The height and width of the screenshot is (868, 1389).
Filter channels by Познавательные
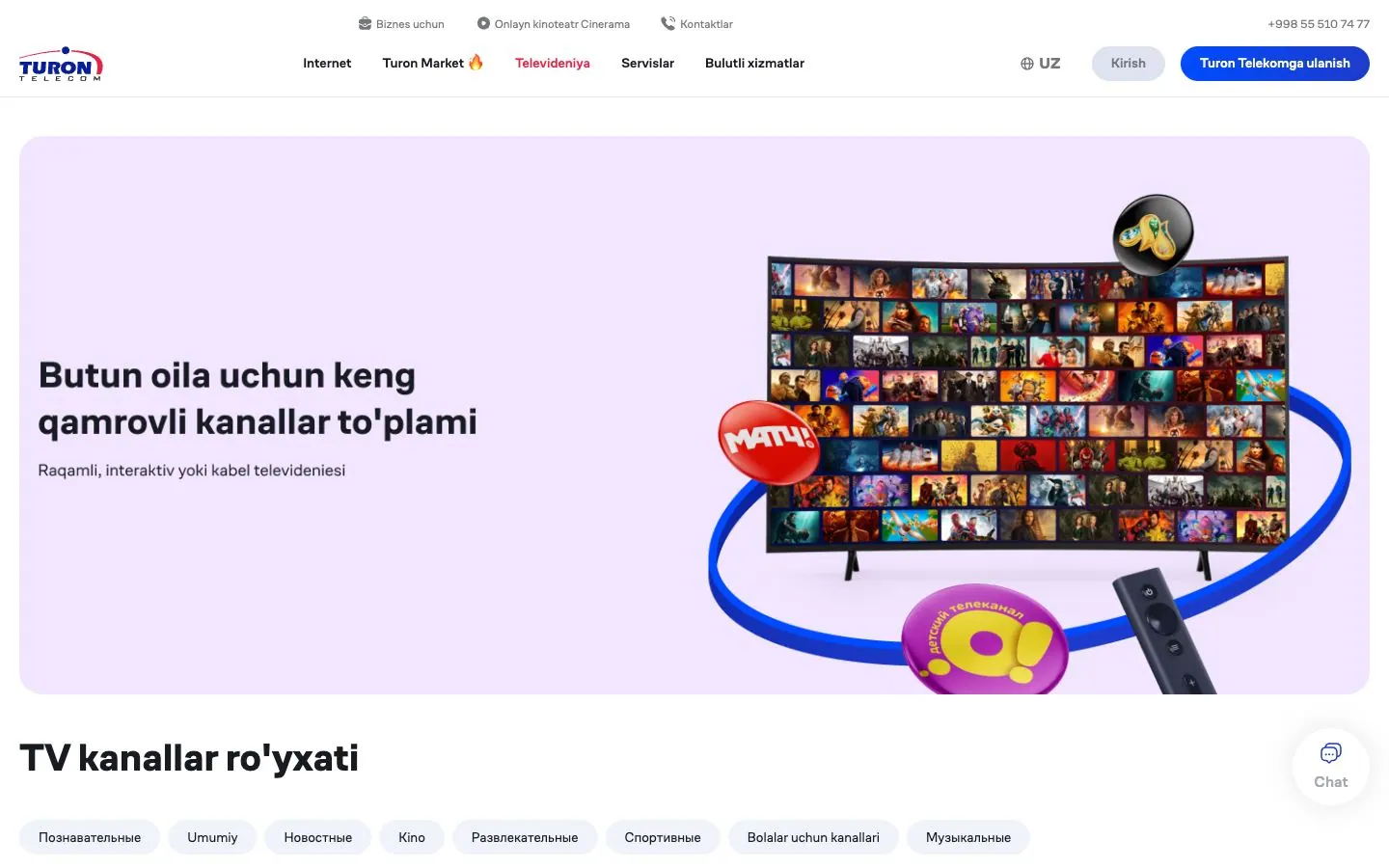[90, 837]
